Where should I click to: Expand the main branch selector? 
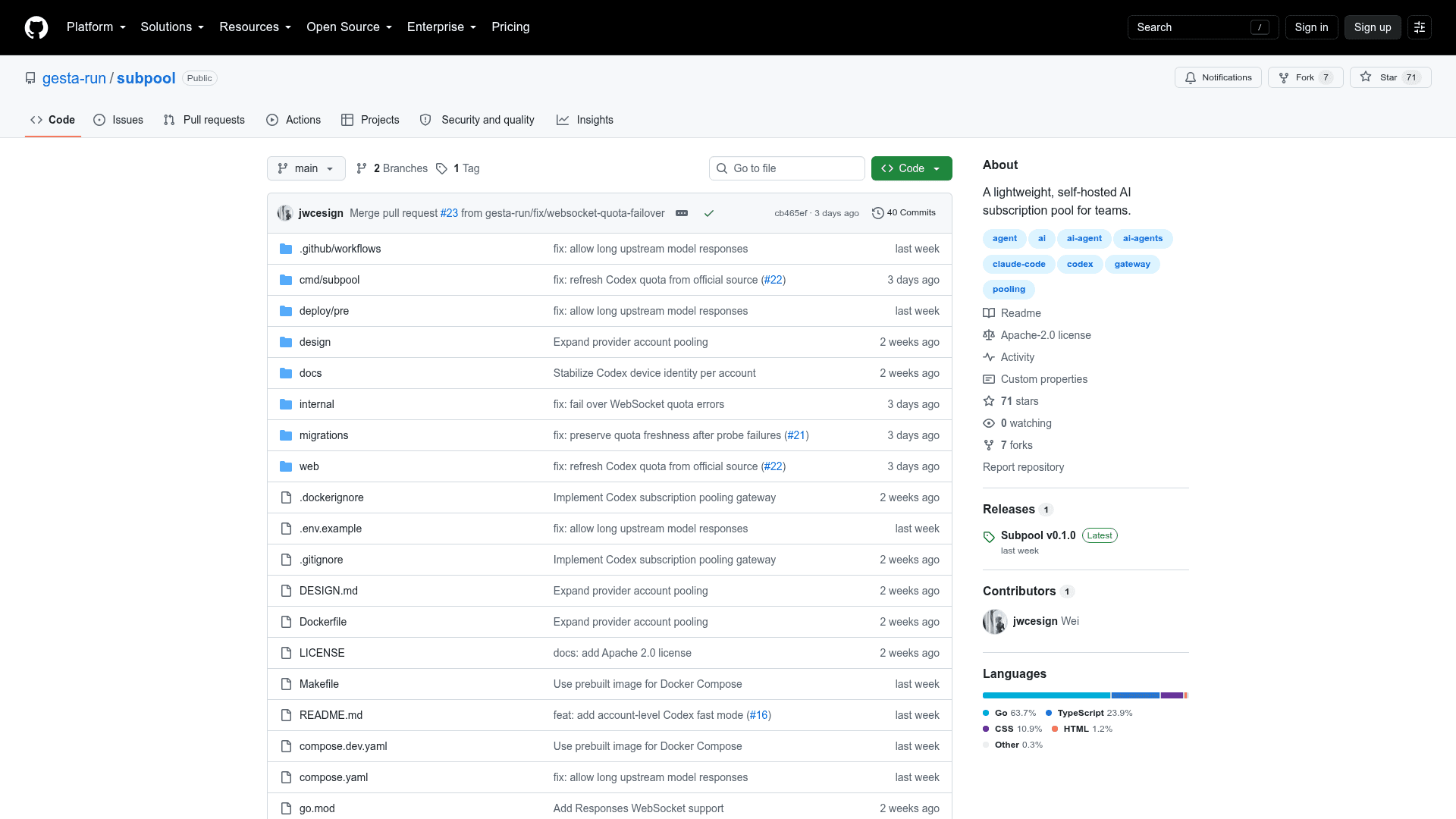click(x=306, y=168)
